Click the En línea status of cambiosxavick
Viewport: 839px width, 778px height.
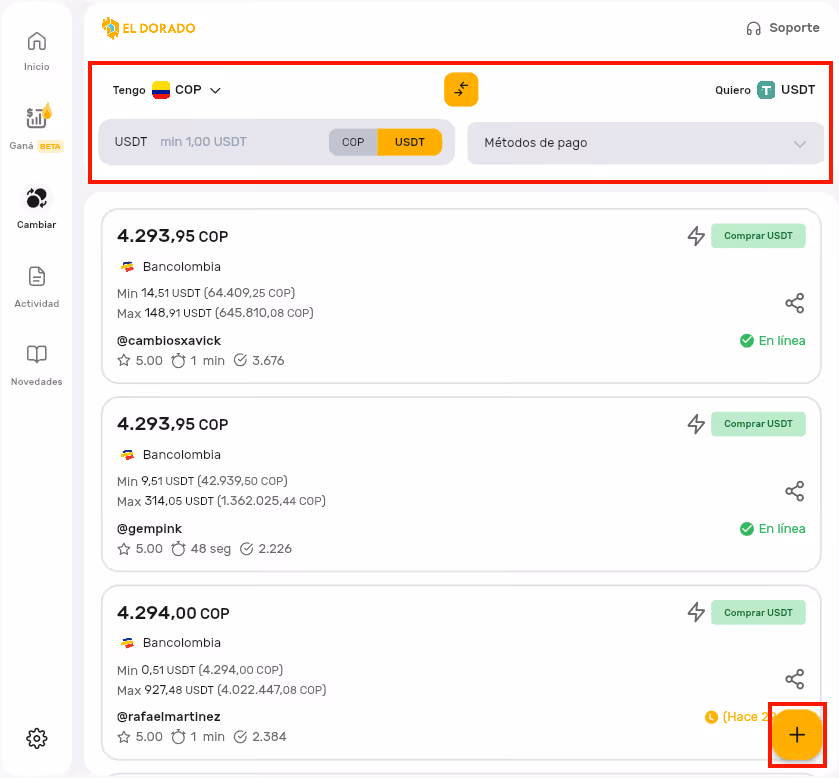(x=773, y=340)
